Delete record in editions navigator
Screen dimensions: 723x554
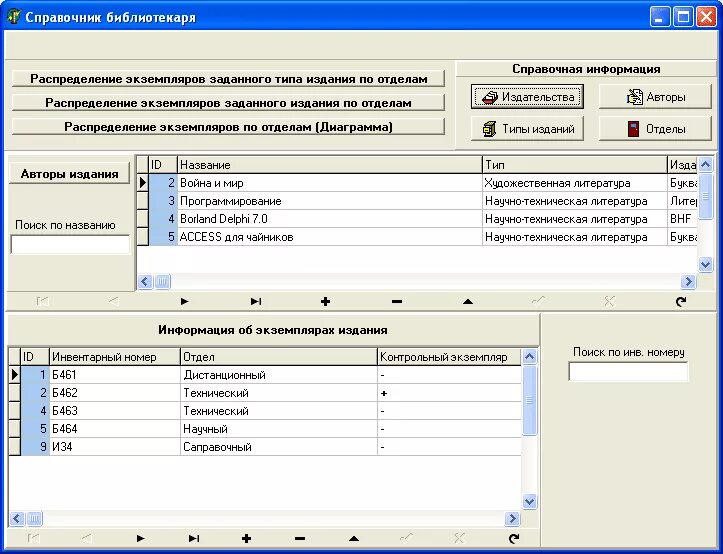click(397, 302)
